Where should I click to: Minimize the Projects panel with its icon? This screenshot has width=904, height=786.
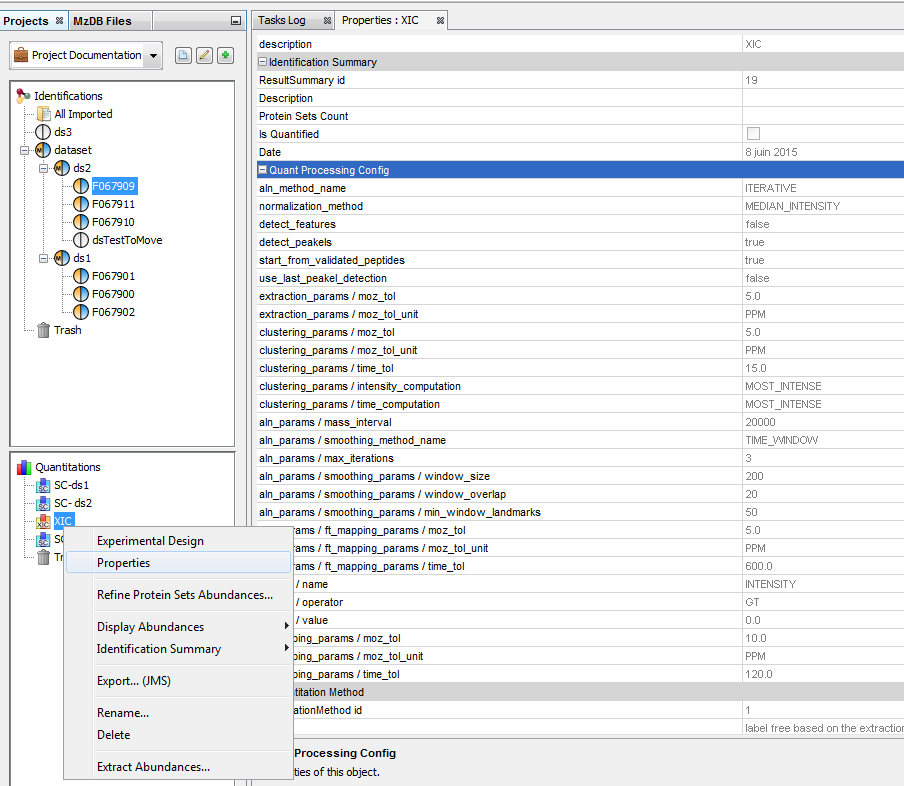click(x=235, y=20)
